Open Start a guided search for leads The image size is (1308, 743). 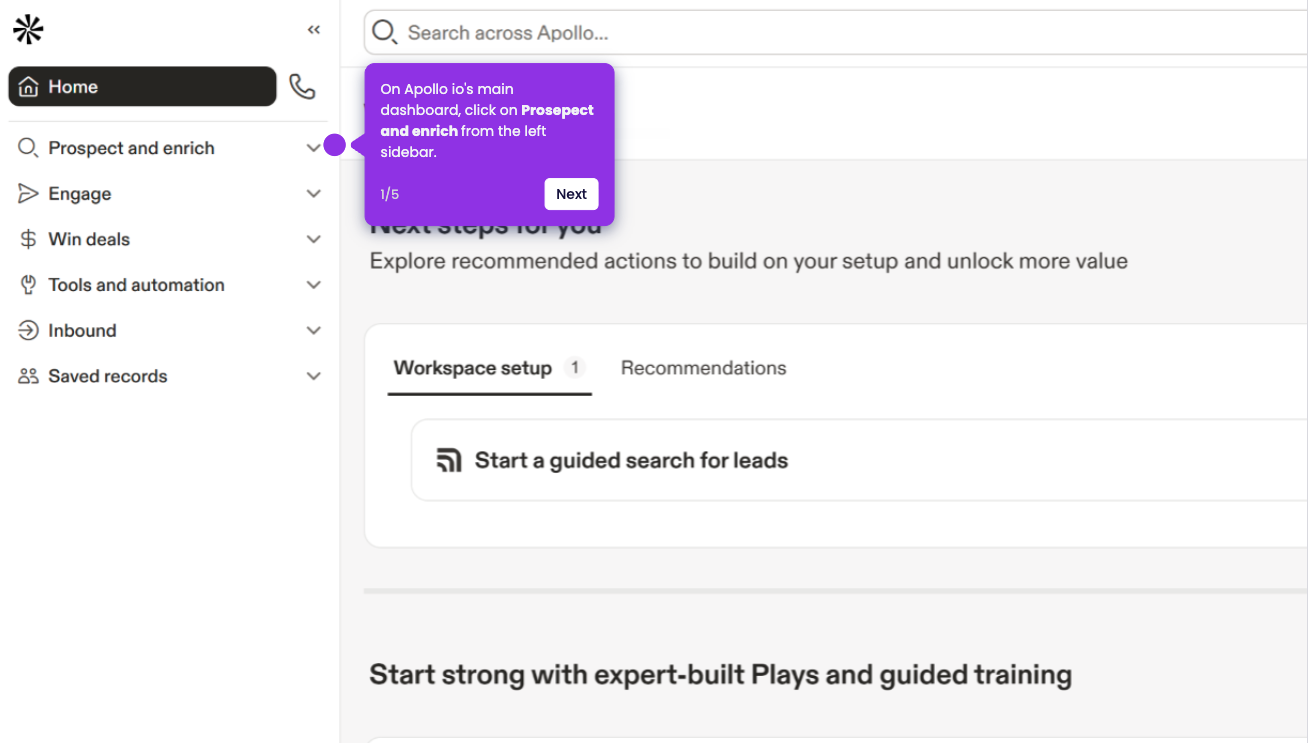[x=859, y=460]
